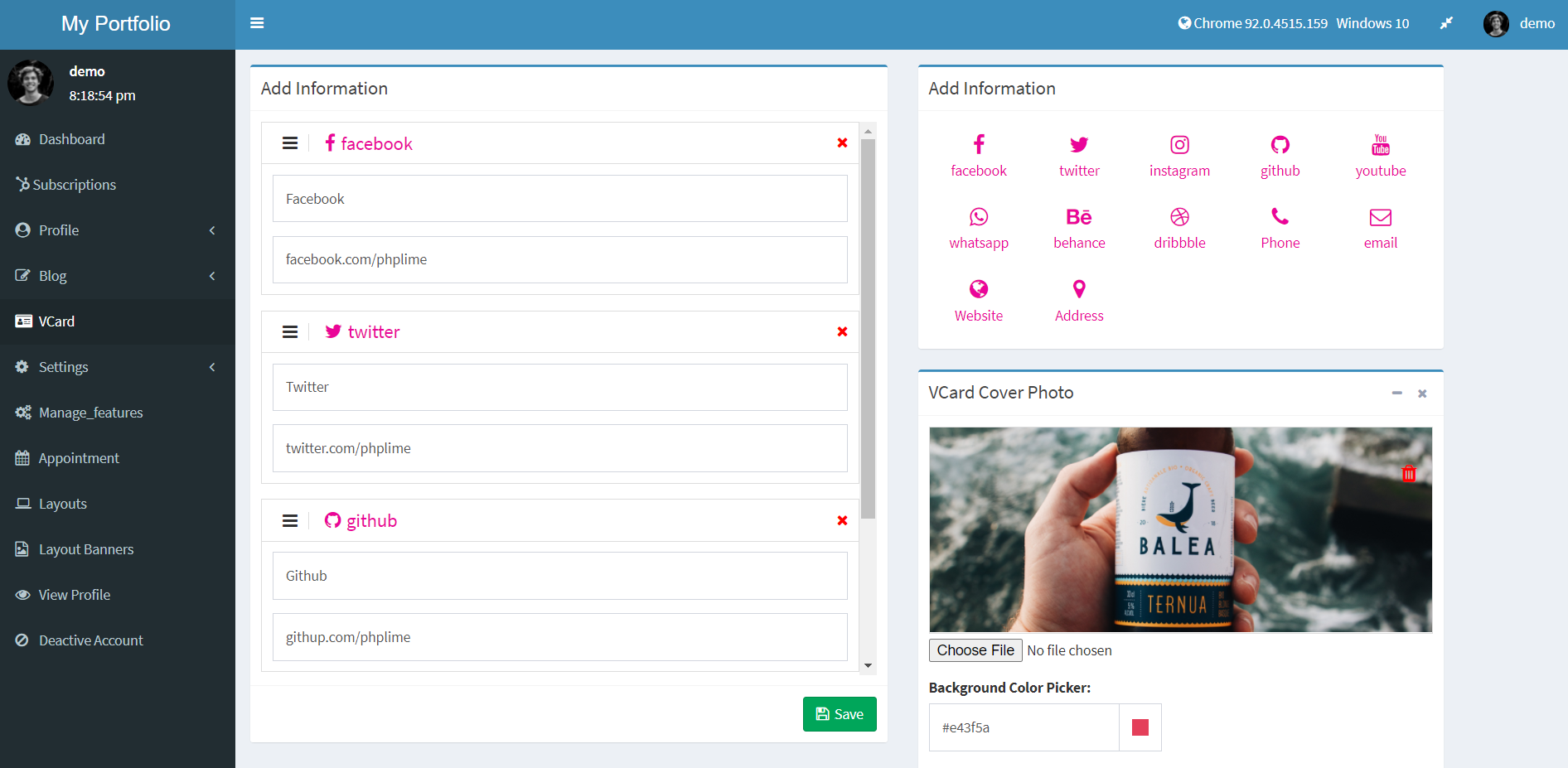The width and height of the screenshot is (1568, 768).
Task: Remove the twitter block with its red X
Action: click(x=842, y=331)
